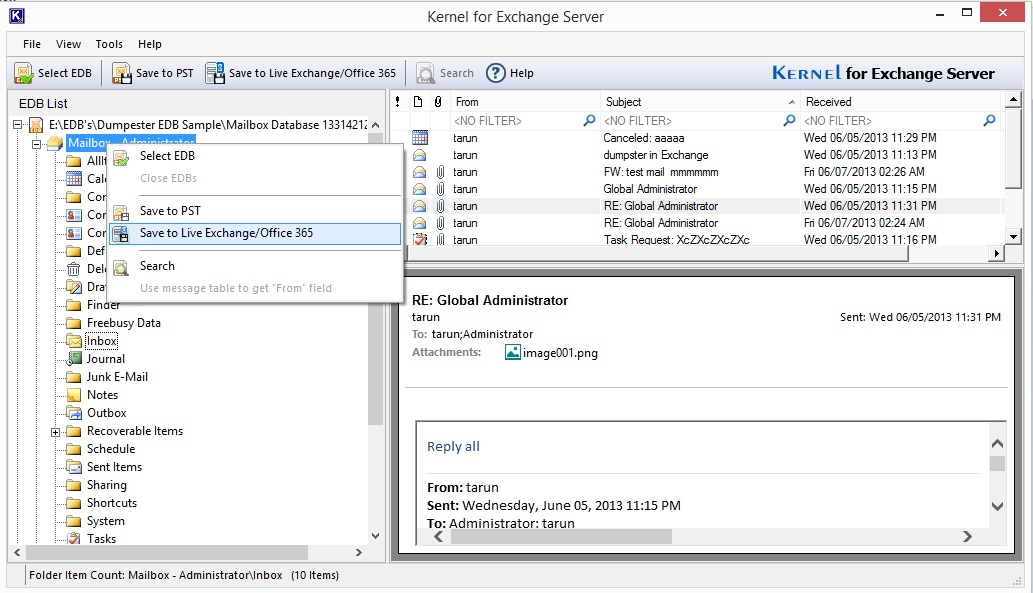Viewport: 1033px width, 593px height.
Task: Click the Subject filter magnifier icon
Action: (x=789, y=121)
